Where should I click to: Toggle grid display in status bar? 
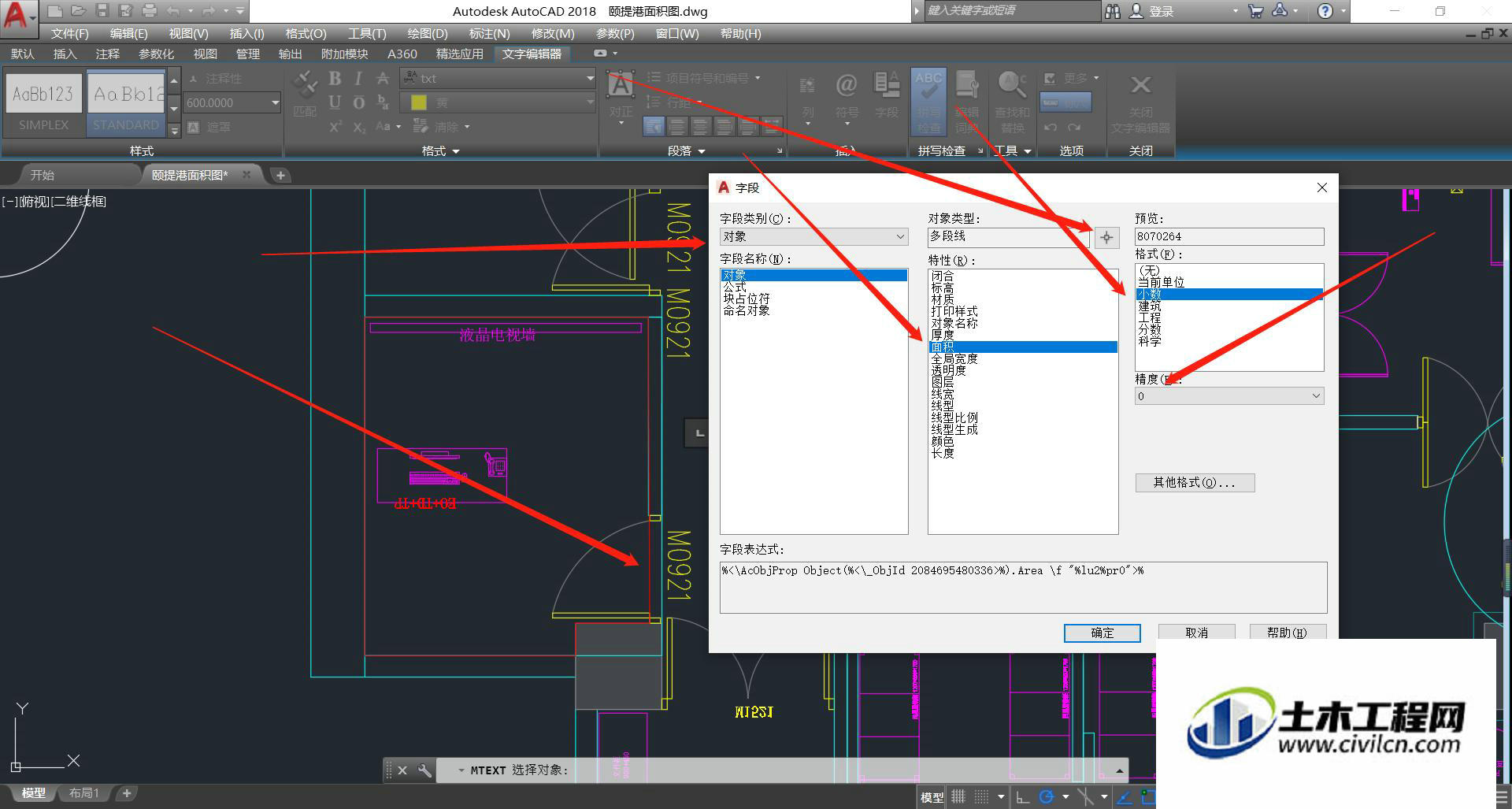point(958,796)
